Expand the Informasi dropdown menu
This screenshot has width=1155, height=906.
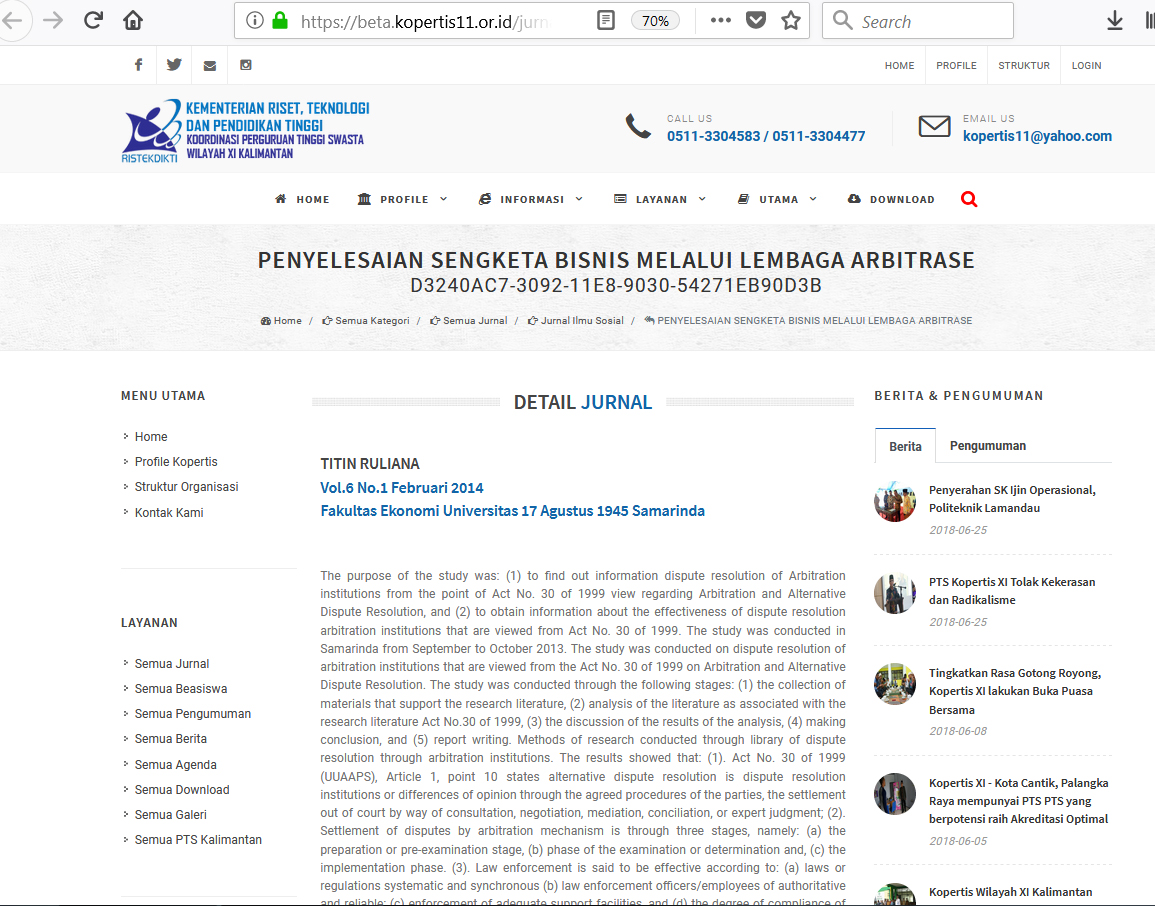click(x=531, y=200)
